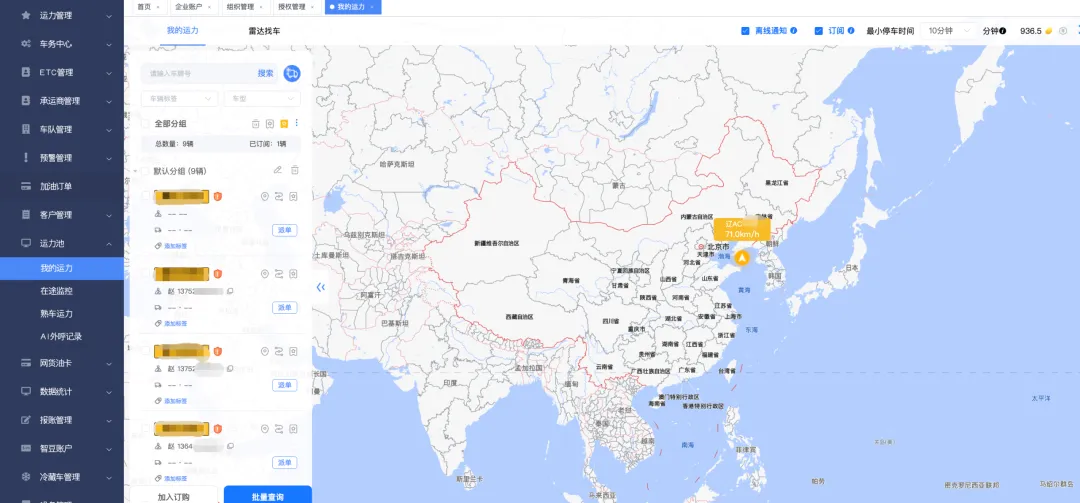This screenshot has height=503, width=1080.
Task: Click the 加入订购 button
Action: [x=174, y=496]
